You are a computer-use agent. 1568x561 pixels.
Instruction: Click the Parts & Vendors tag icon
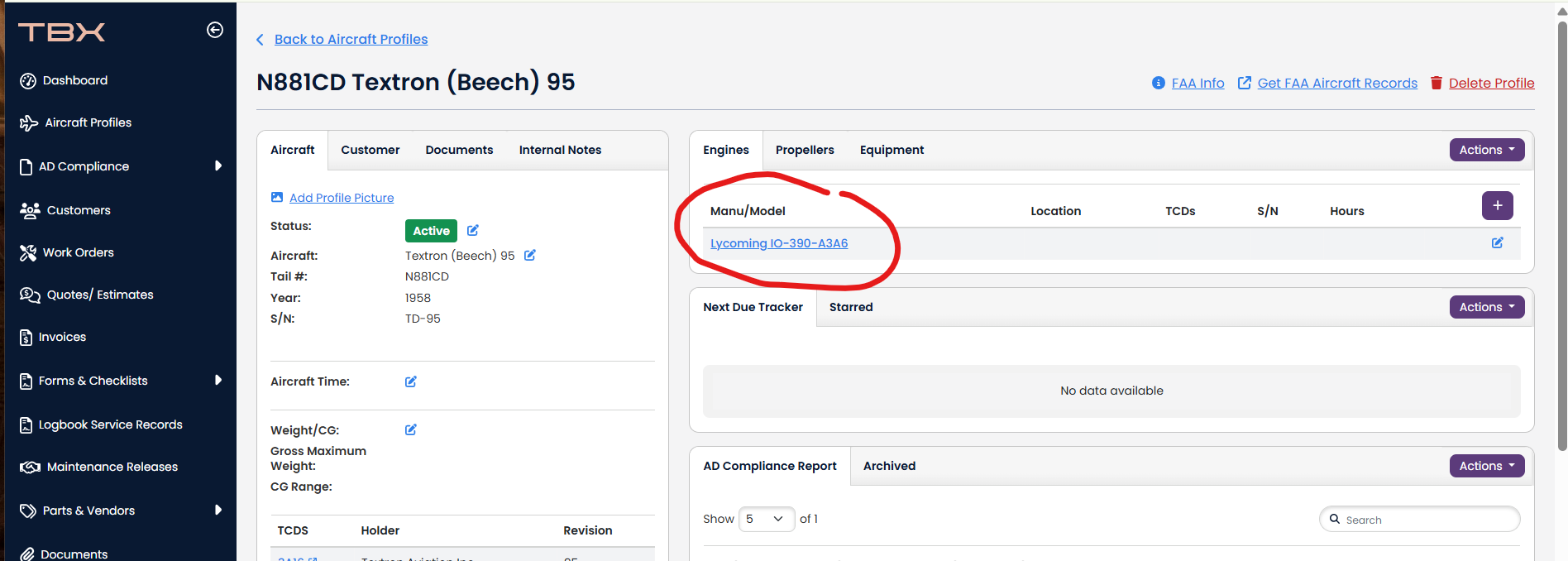(x=28, y=511)
